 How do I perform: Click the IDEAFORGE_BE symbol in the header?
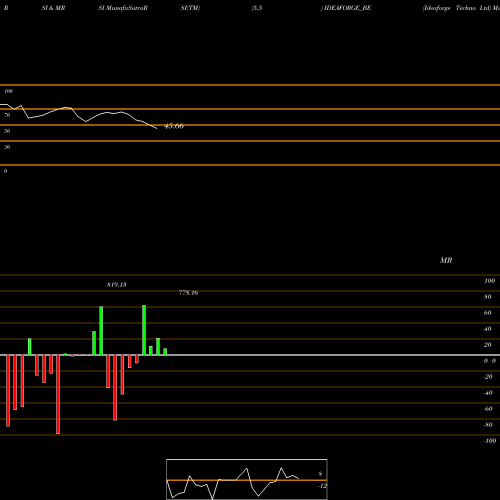(347, 8)
